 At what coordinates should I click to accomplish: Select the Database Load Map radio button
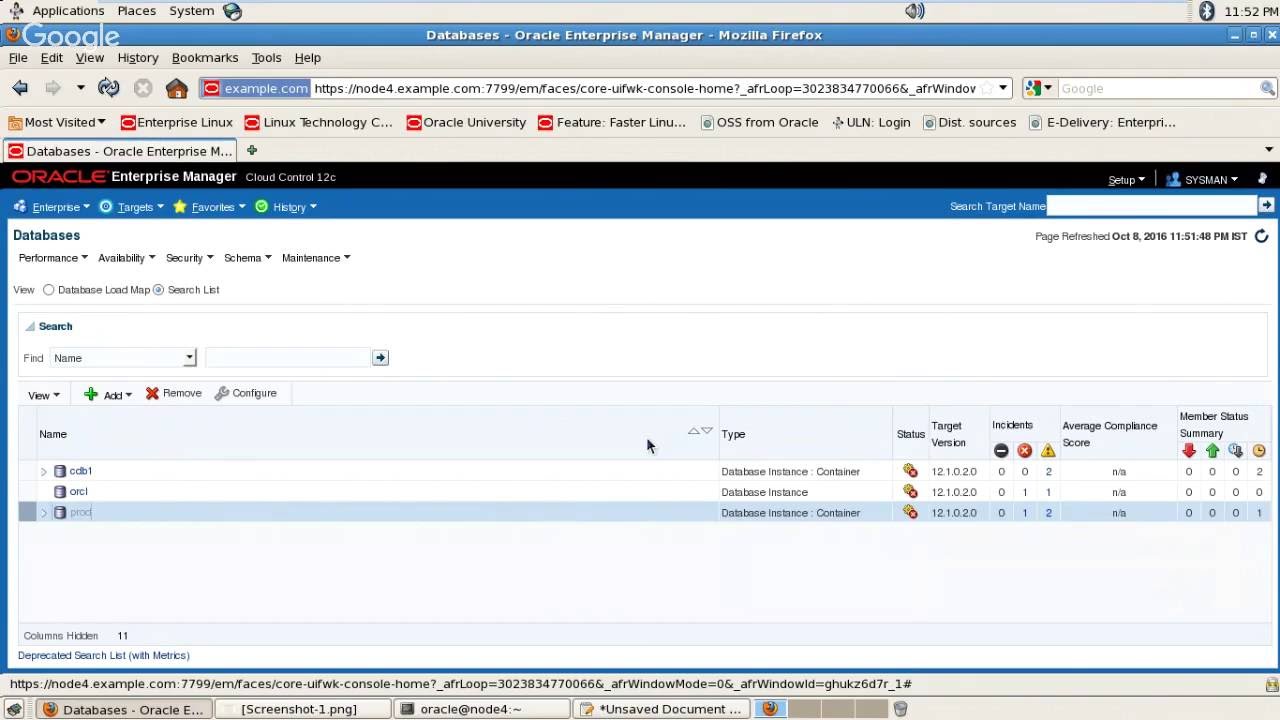(48, 290)
